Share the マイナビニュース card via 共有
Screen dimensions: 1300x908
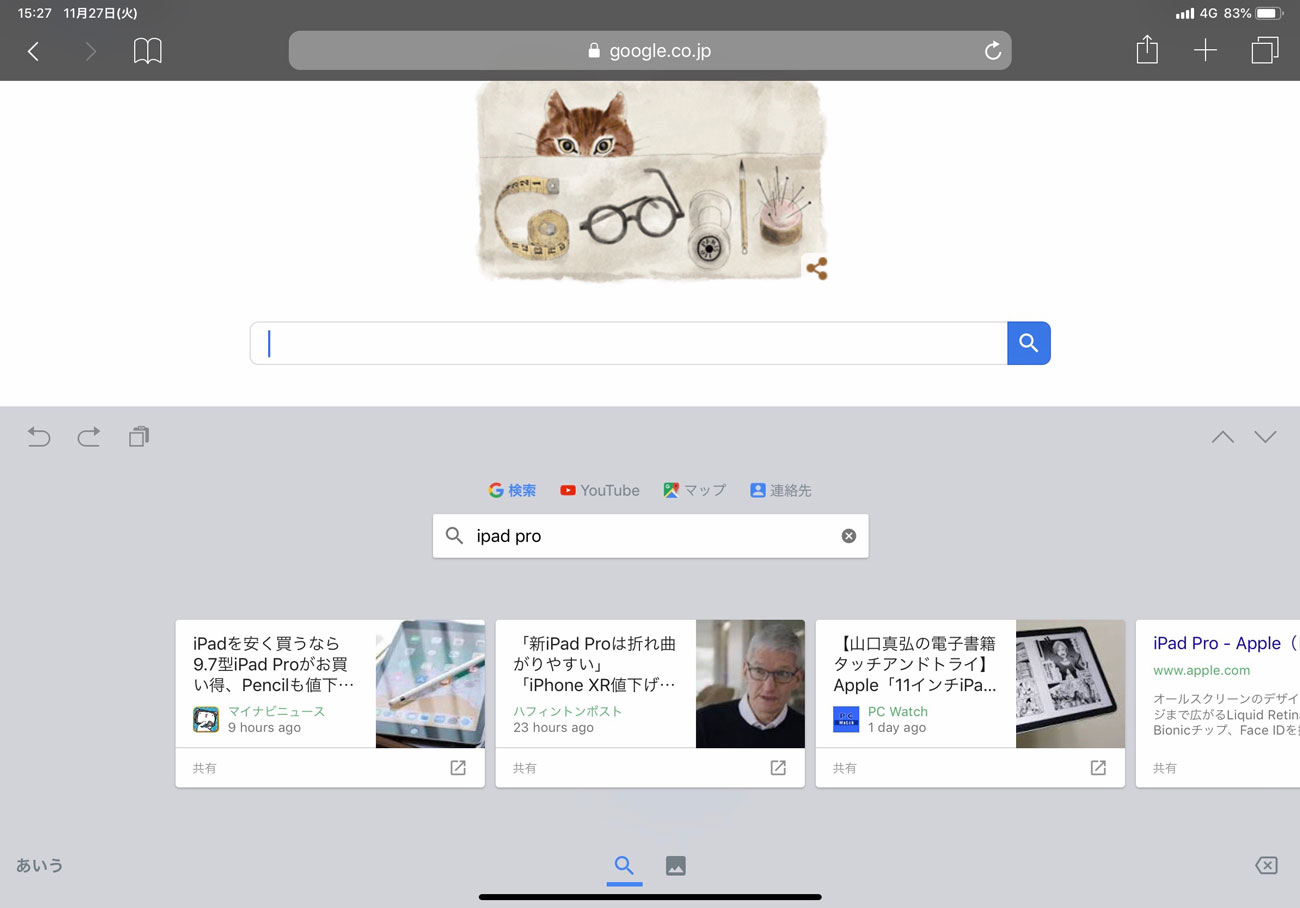point(205,768)
